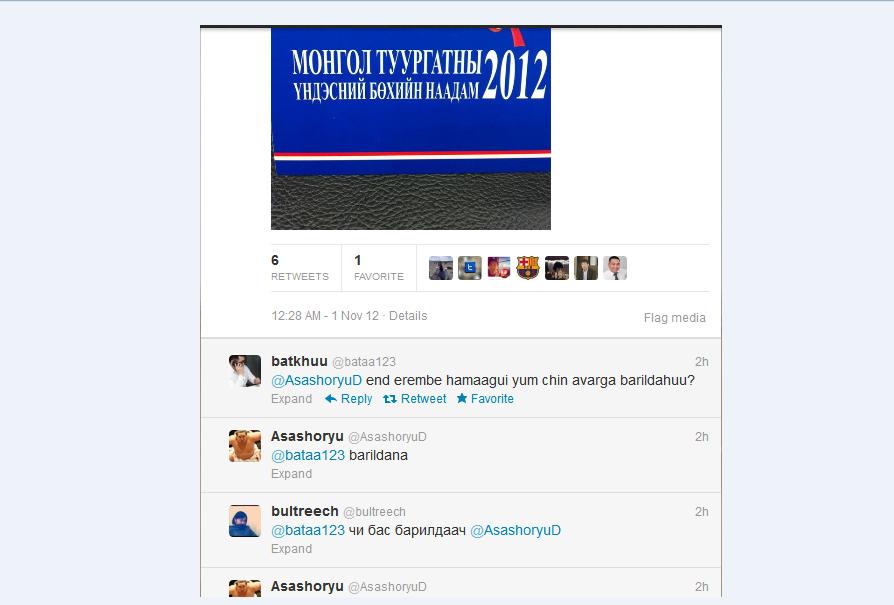Open the 6 Retweets count
This screenshot has height=605, width=894.
tap(300, 268)
